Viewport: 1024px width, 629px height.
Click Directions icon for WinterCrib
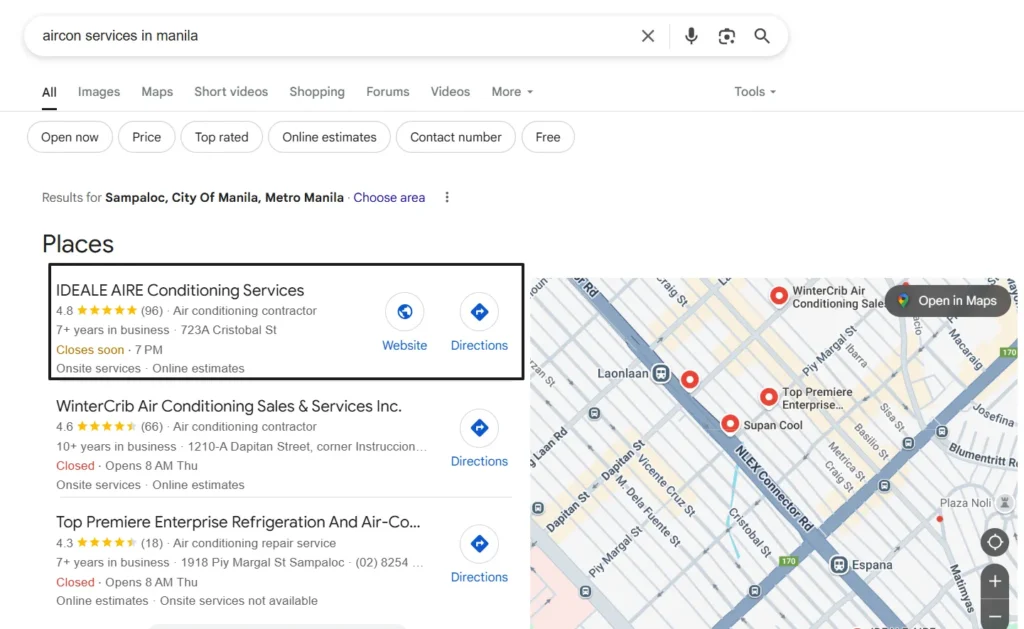[x=479, y=428]
